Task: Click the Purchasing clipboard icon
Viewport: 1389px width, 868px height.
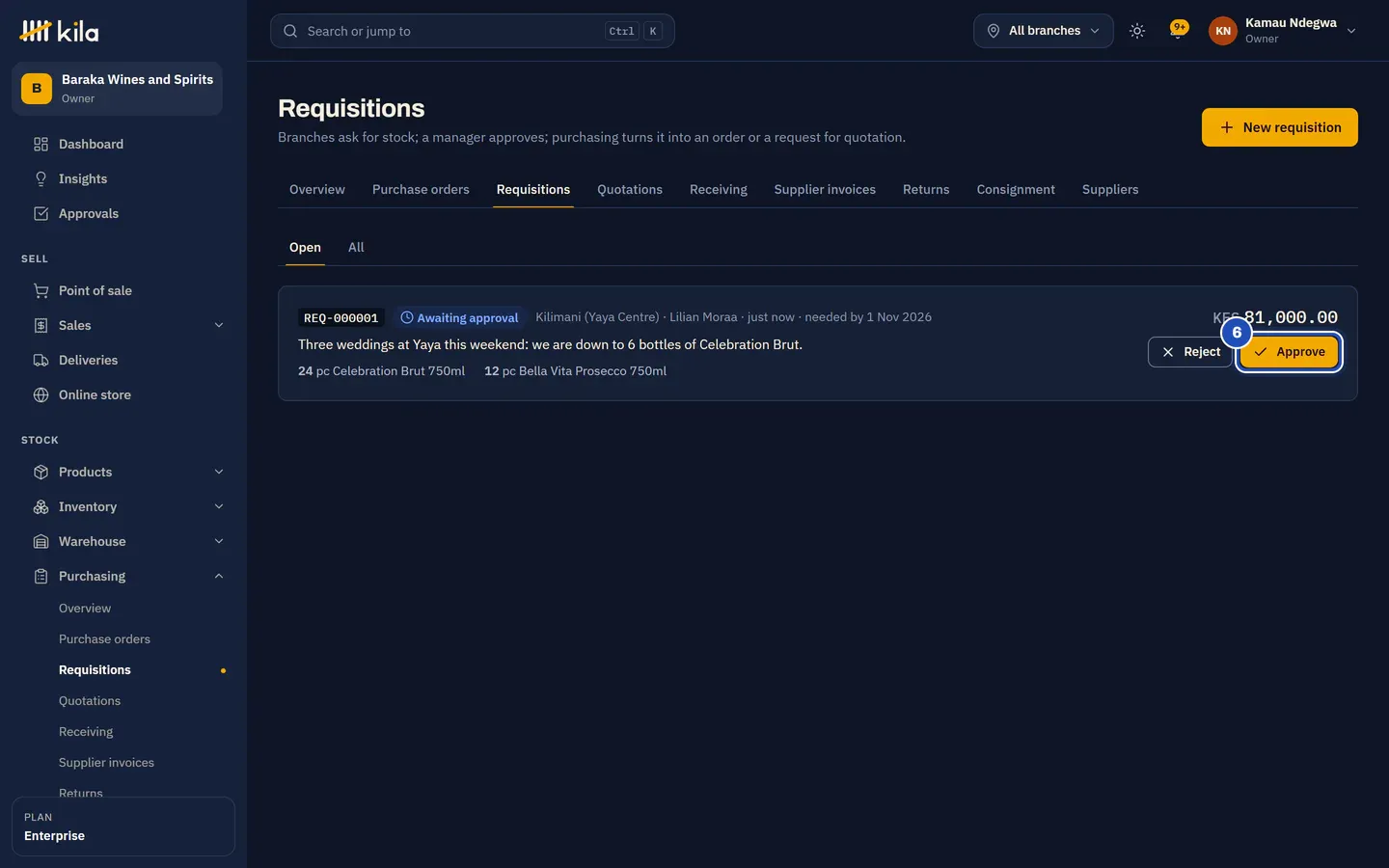Action: coord(41,576)
